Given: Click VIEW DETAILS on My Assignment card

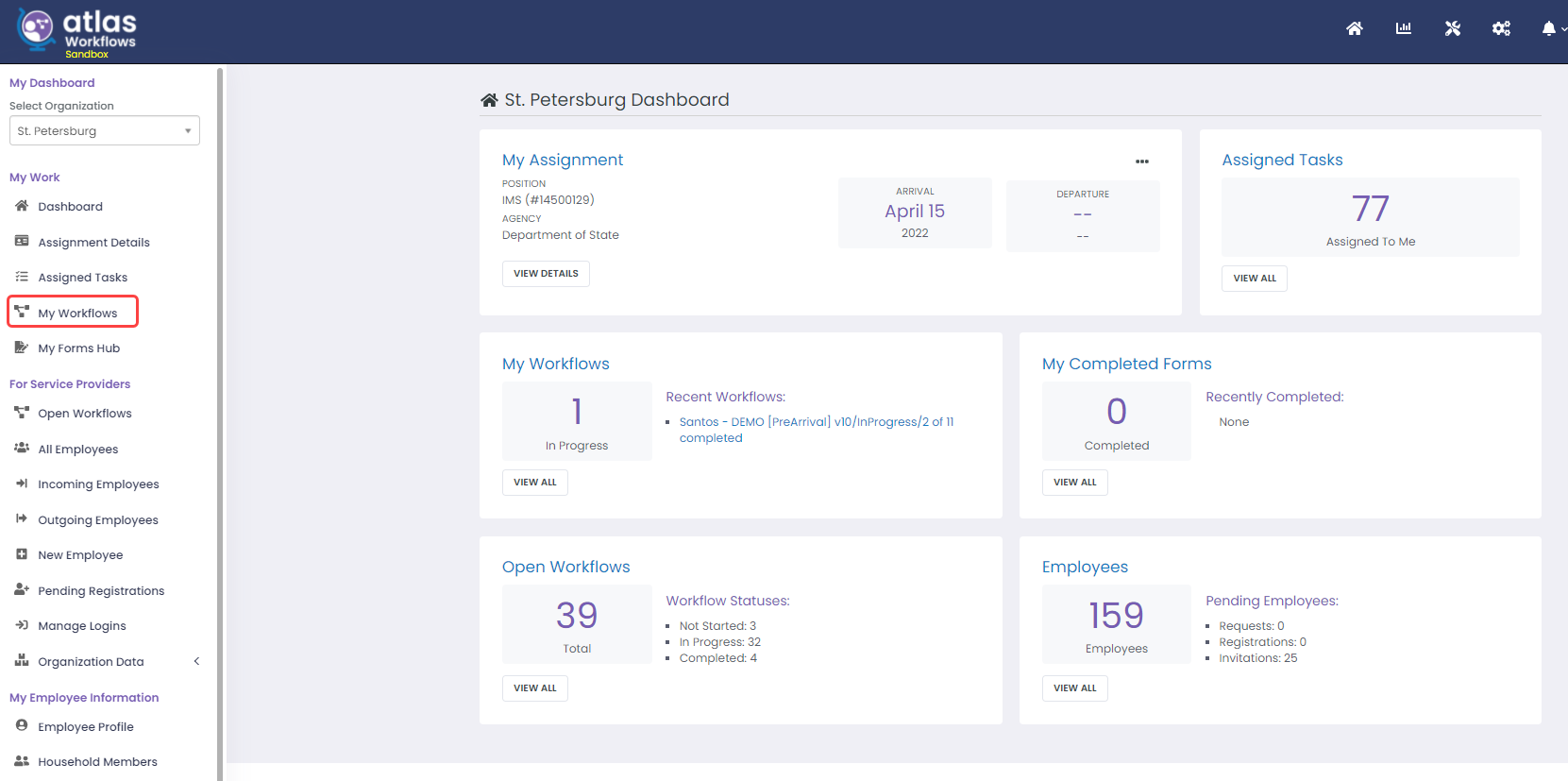Looking at the screenshot, I should coord(546,274).
